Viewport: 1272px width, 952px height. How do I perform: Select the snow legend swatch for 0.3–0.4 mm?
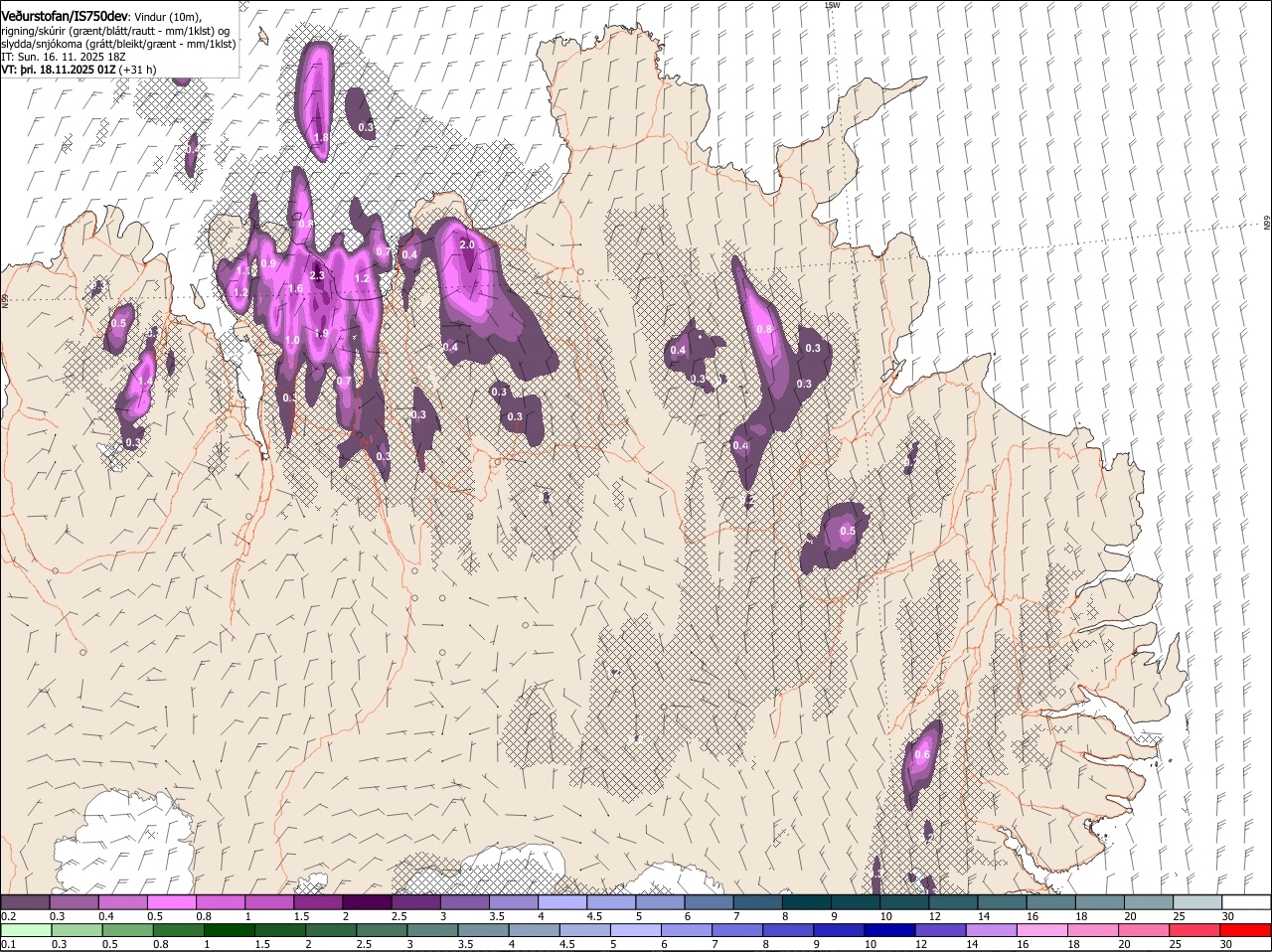click(x=74, y=901)
